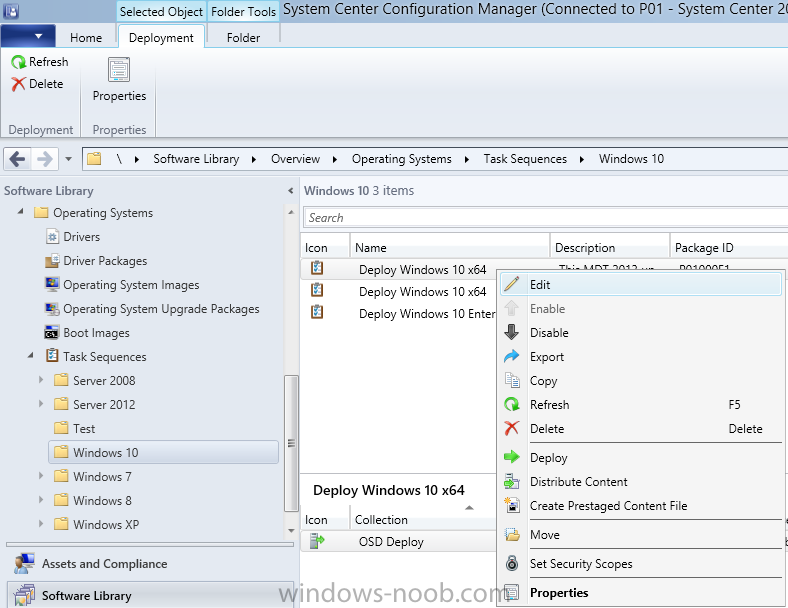This screenshot has height=608, width=788.
Task: Click the Assets and Compliance workspace icon
Action: click(x=24, y=564)
